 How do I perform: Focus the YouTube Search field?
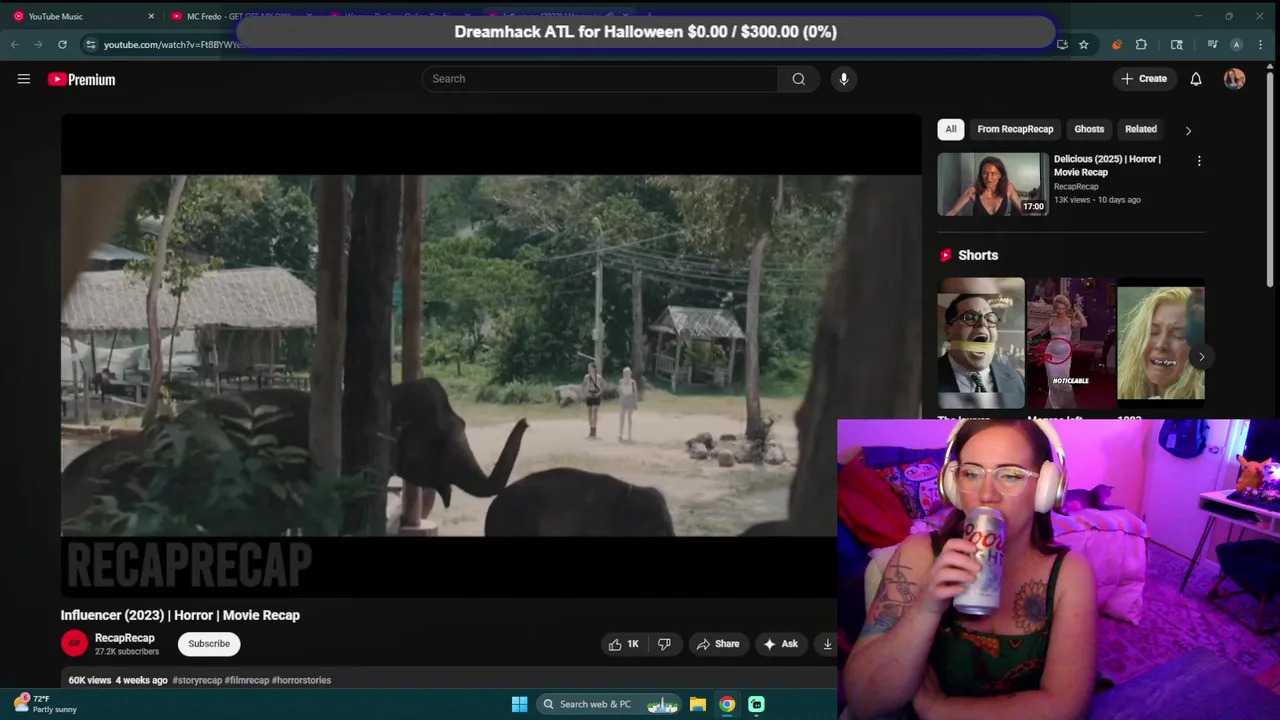[x=600, y=79]
